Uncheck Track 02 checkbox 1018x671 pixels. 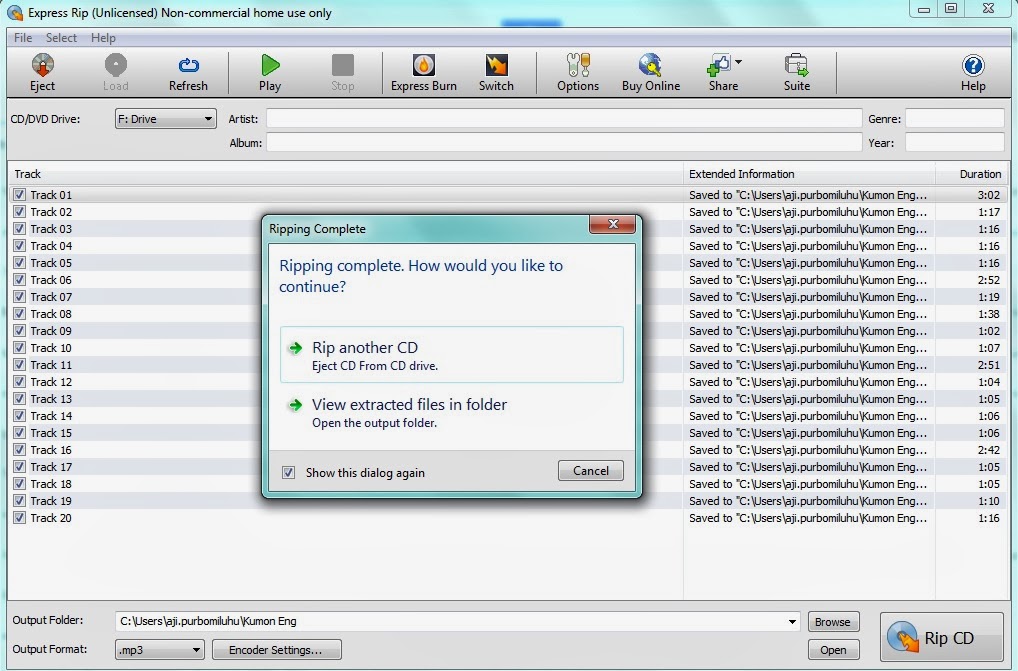19,212
